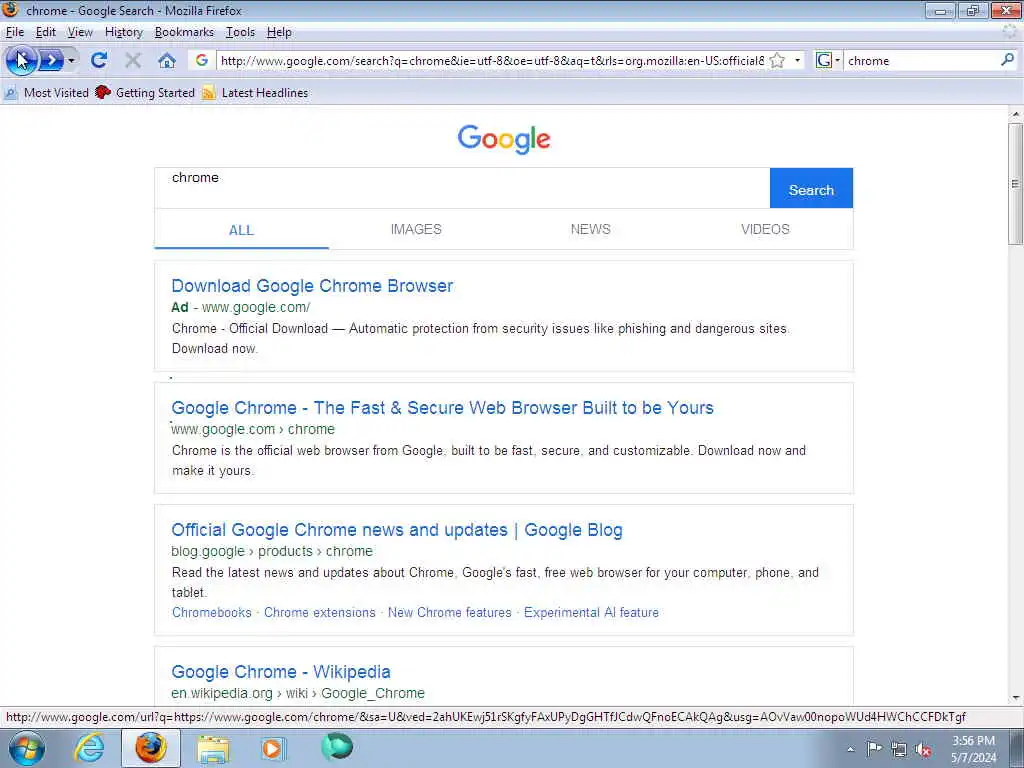1024x768 pixels.
Task: Click the en.wikipedia.org › wiki › Google_Chrome text
Action: pyautogui.click(x=298, y=694)
